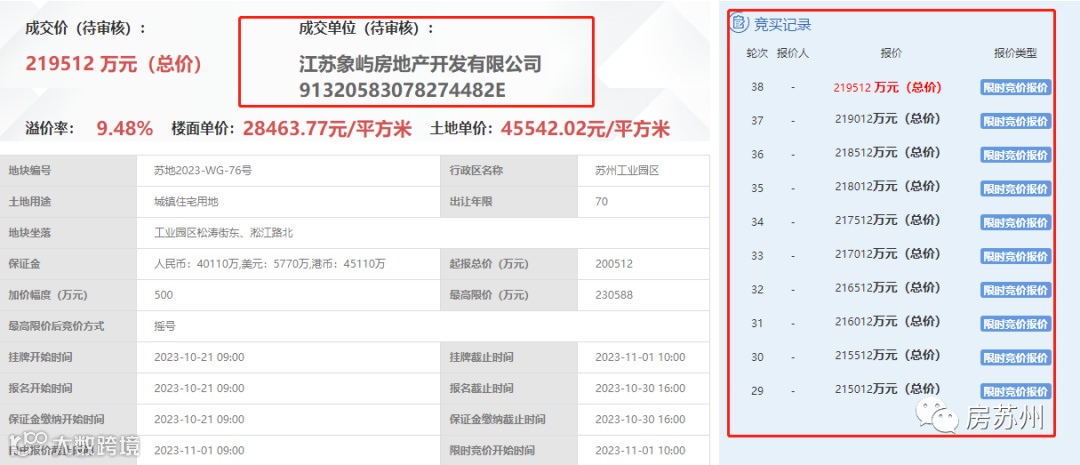Click the starting price value 200512
Viewport: 1080px width, 465px height.
tap(614, 264)
